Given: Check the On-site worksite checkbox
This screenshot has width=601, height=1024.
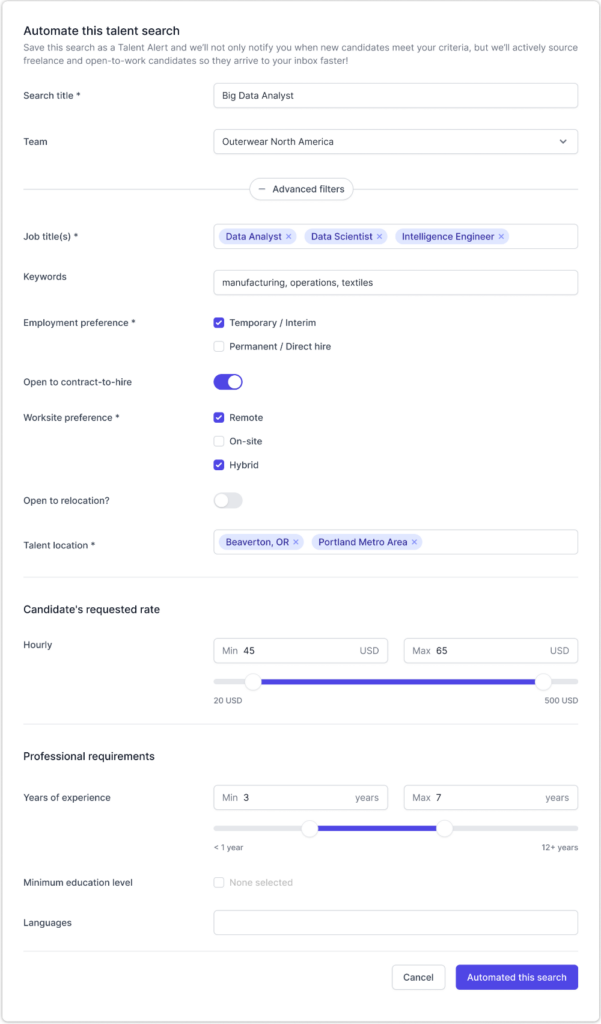Looking at the screenshot, I should pyautogui.click(x=219, y=441).
